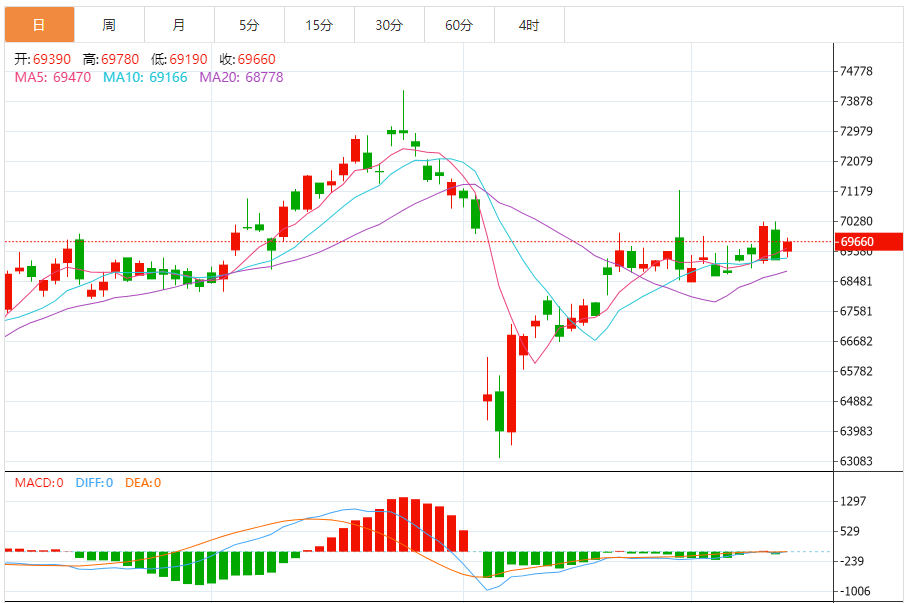Screen dimensions: 909x603
Task: Choose the 15分 timeframe tab
Action: [x=319, y=25]
